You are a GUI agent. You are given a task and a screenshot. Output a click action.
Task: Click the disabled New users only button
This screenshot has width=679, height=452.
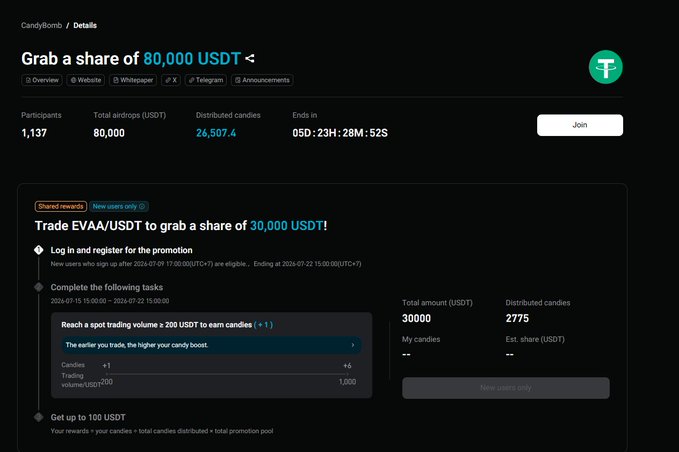tap(506, 388)
